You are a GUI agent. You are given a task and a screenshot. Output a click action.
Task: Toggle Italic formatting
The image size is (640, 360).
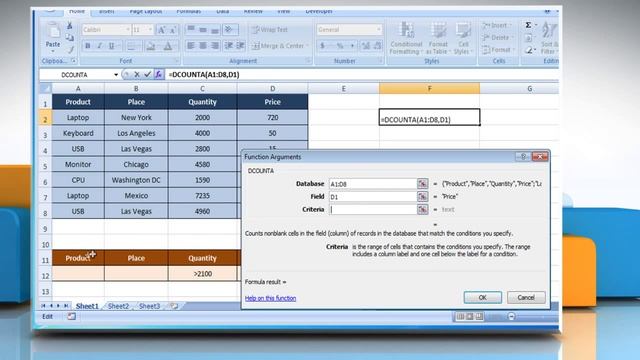tap(99, 46)
